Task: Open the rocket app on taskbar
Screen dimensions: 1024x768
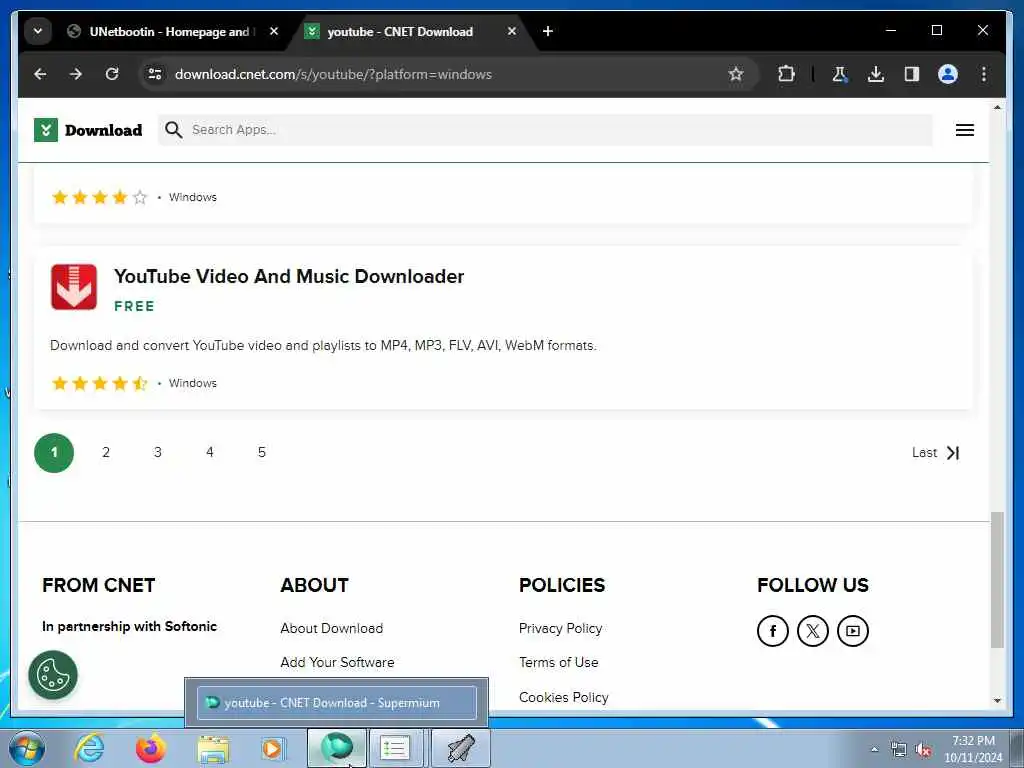Action: tap(460, 748)
